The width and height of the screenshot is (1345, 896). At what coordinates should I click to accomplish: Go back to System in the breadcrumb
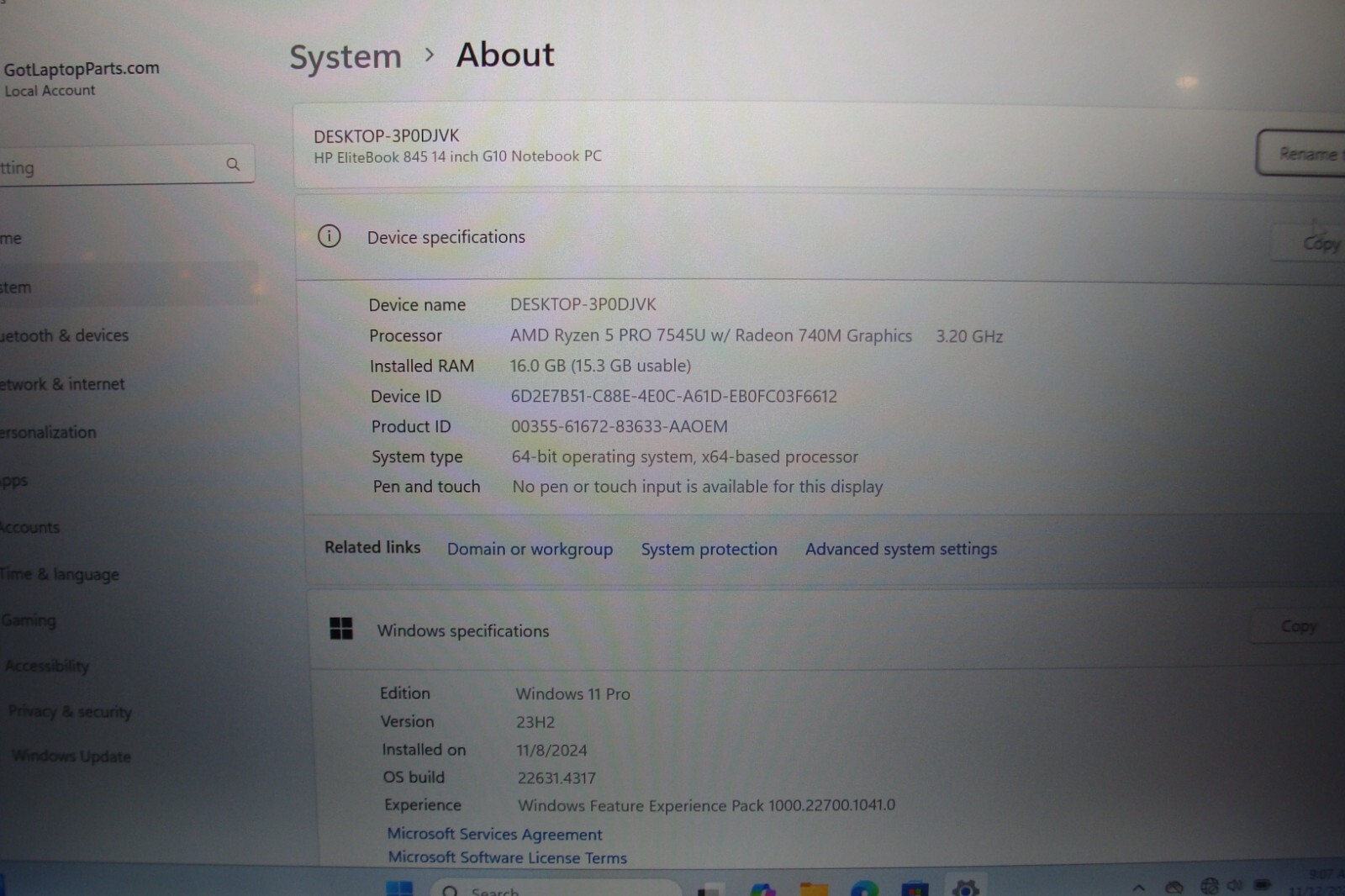point(345,57)
